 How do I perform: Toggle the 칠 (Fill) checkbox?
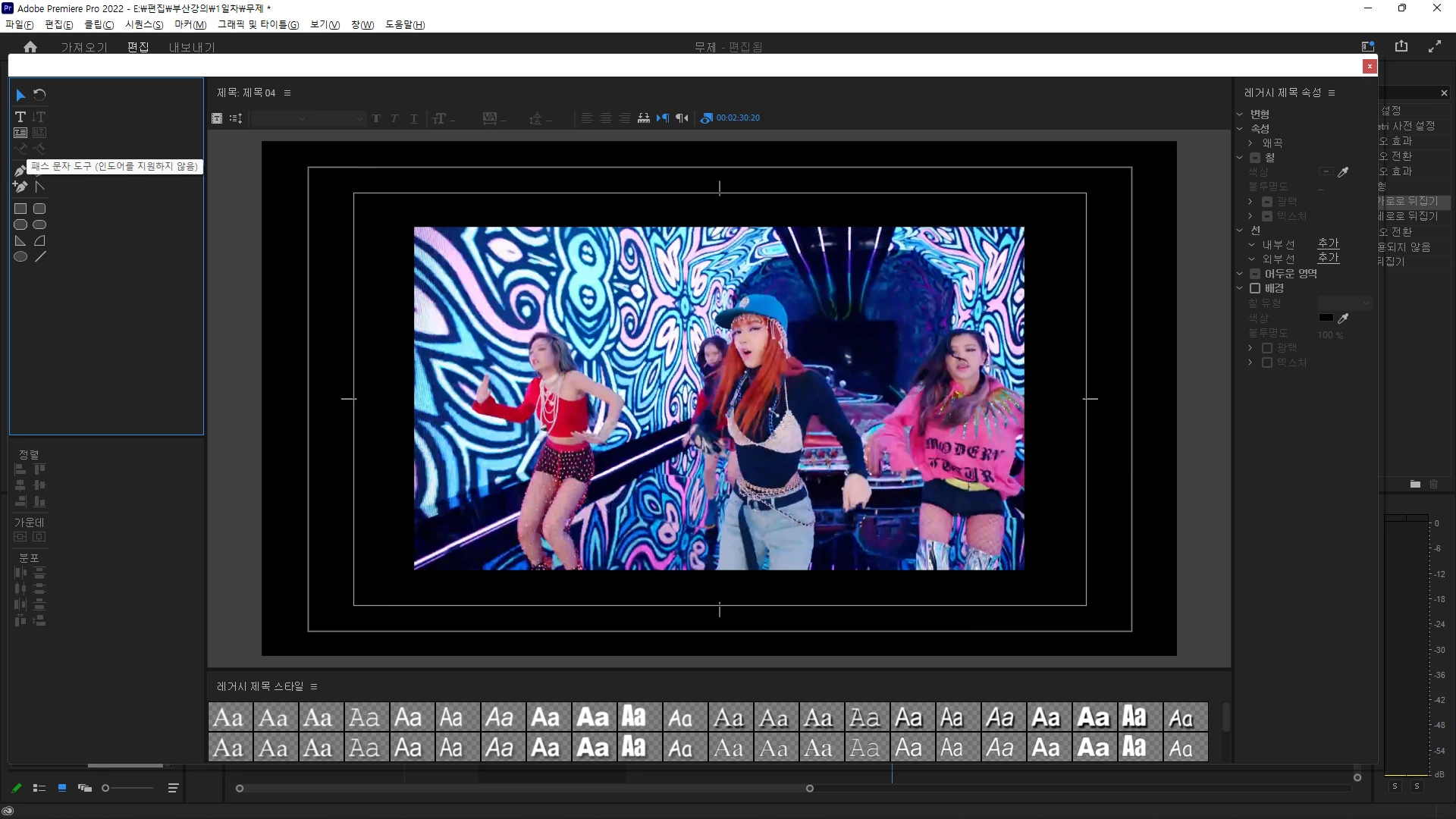(1255, 158)
